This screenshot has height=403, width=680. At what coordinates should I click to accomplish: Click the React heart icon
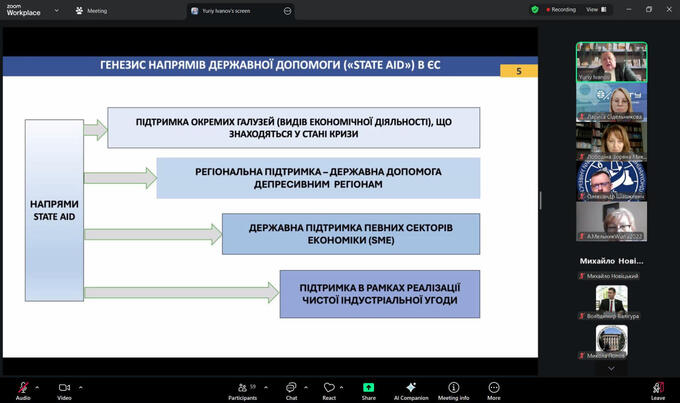point(329,388)
